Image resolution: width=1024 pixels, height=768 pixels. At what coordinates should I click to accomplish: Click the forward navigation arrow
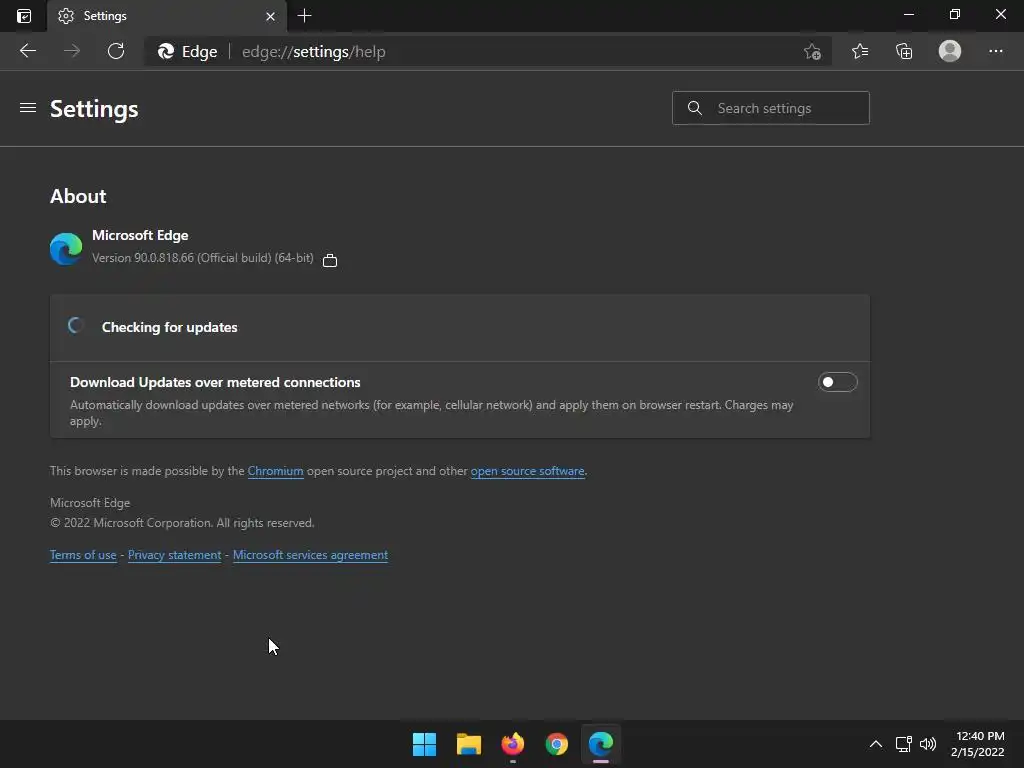72,51
